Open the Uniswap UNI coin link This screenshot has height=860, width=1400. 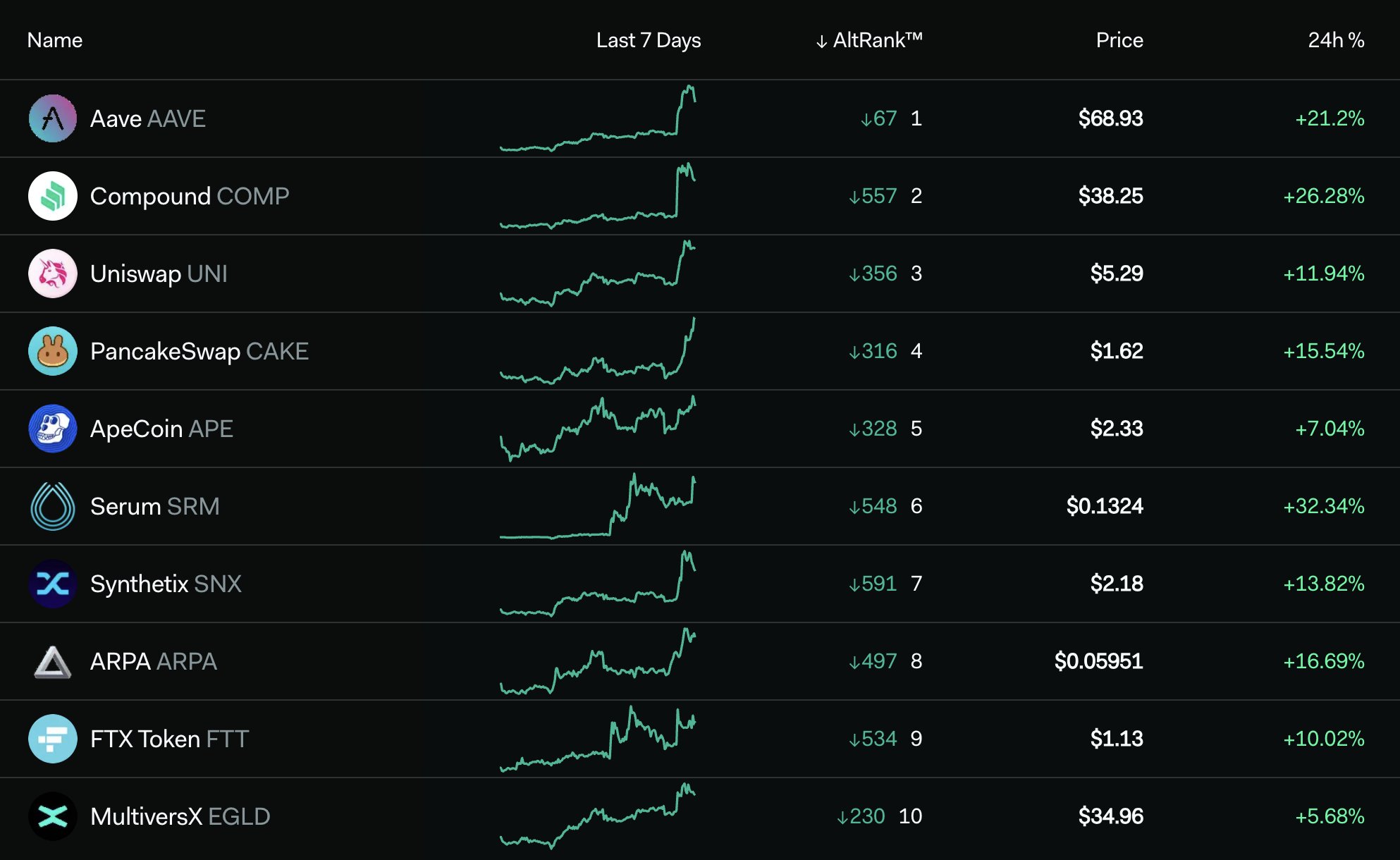coord(159,274)
